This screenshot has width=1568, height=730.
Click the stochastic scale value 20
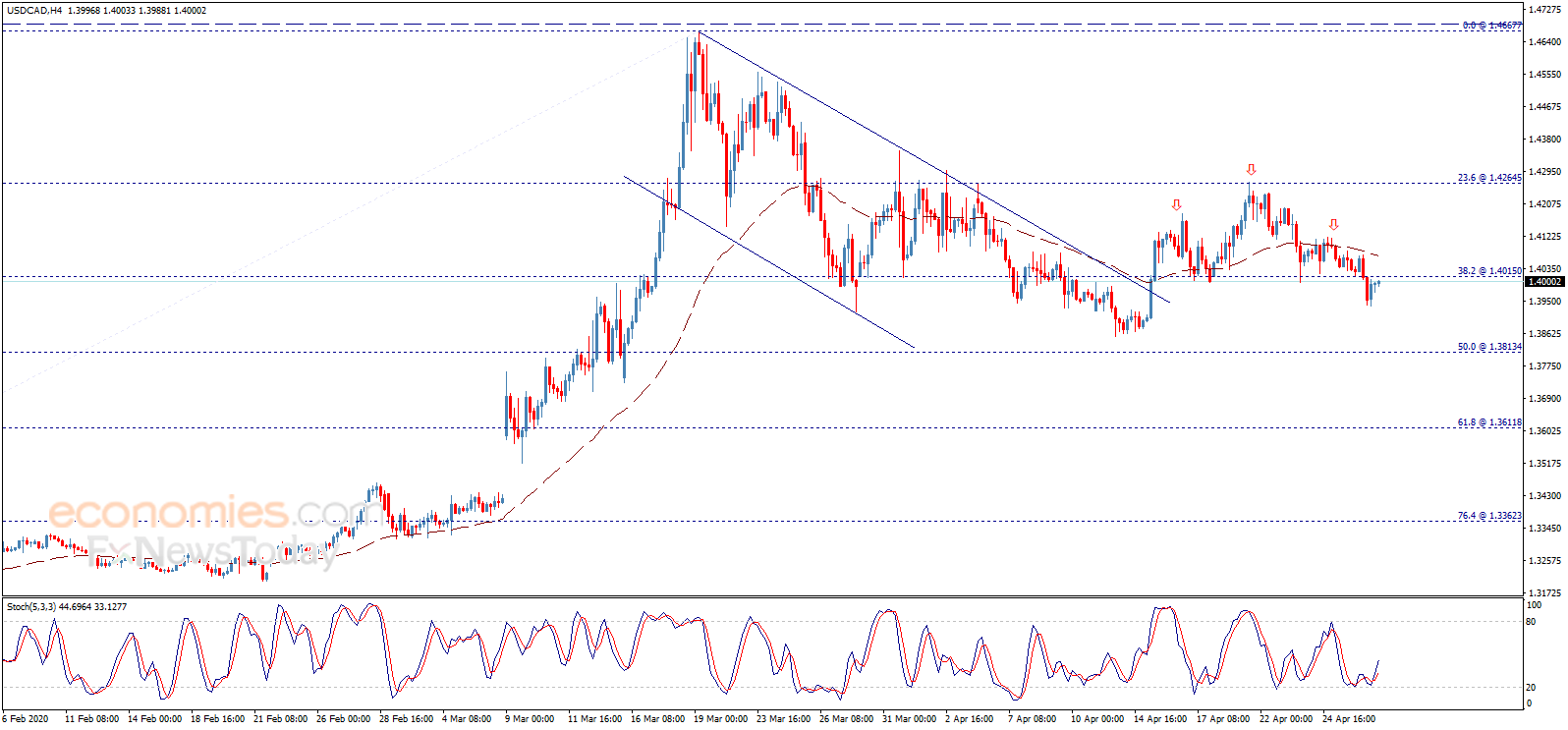1532,687
